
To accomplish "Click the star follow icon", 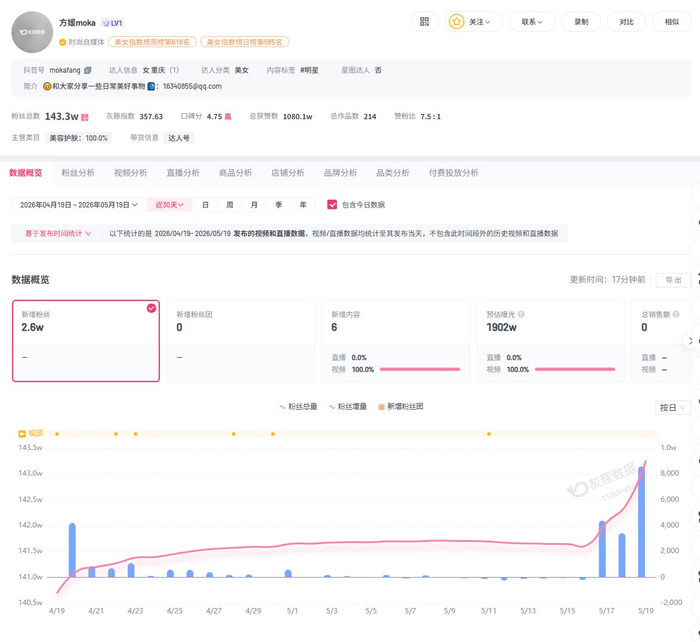I will click(456, 22).
